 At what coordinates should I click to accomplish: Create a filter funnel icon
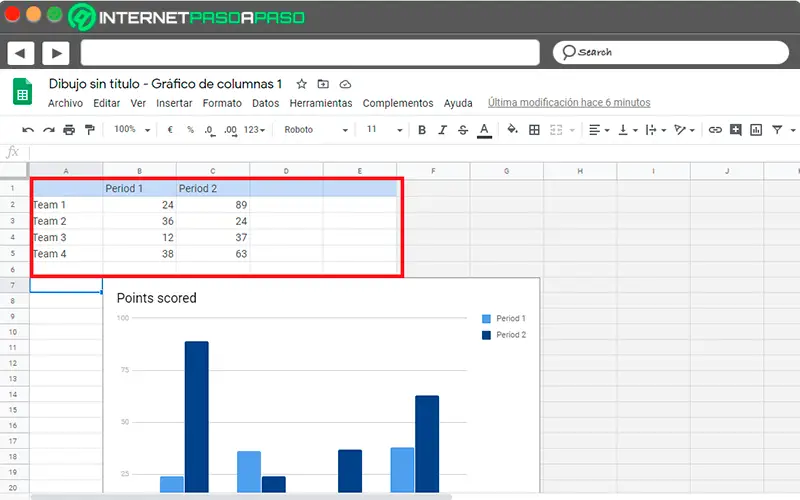[777, 130]
